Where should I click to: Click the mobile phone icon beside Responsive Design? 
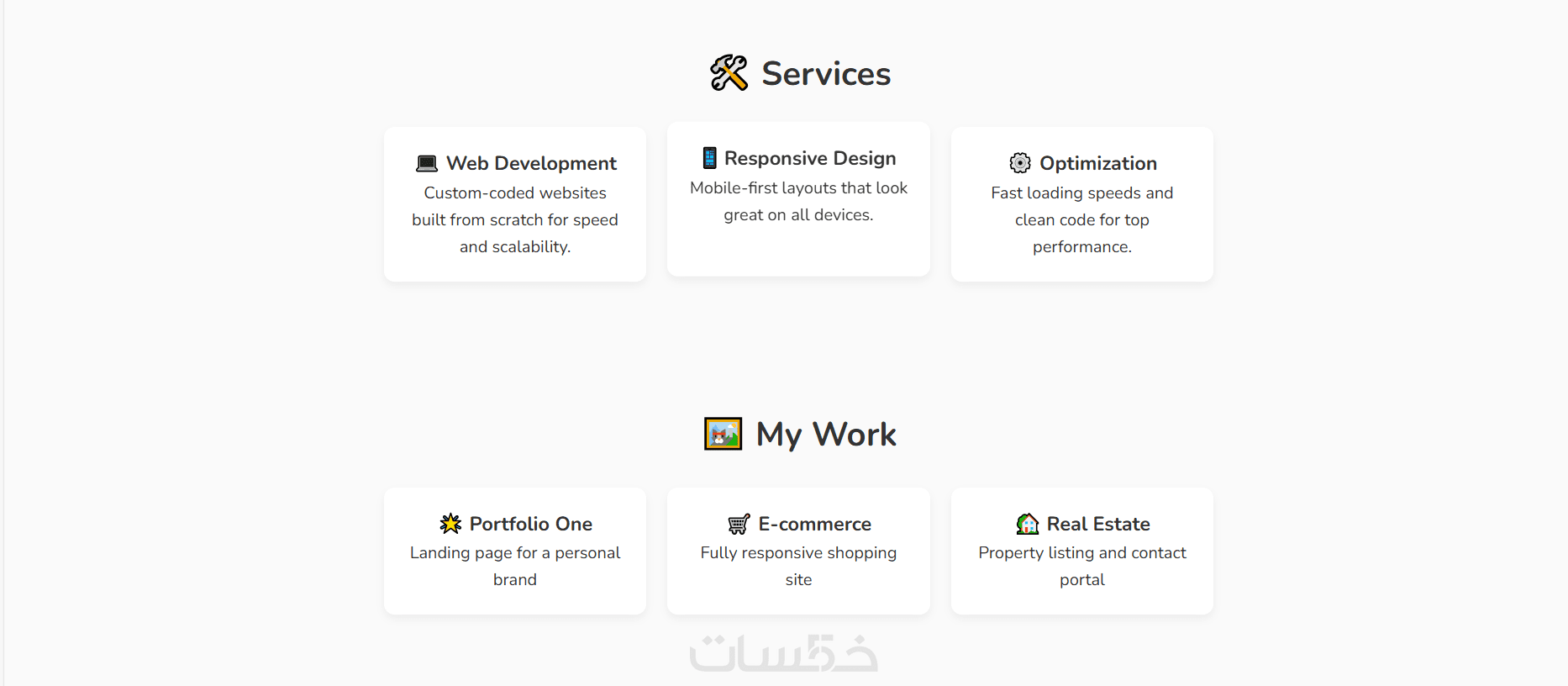point(710,158)
